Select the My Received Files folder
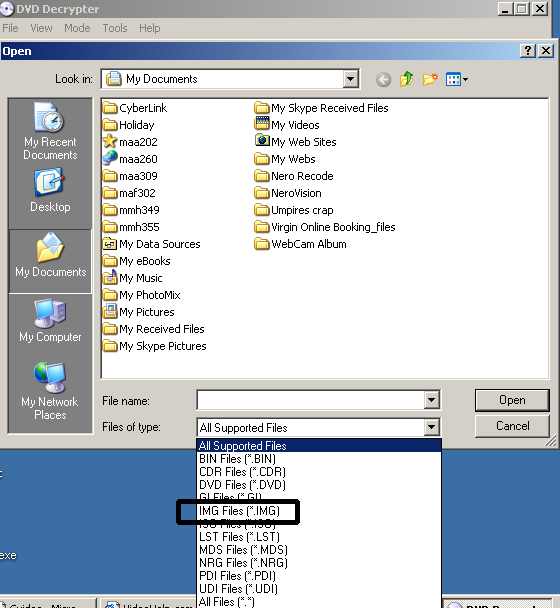The image size is (560, 608). pos(154,329)
